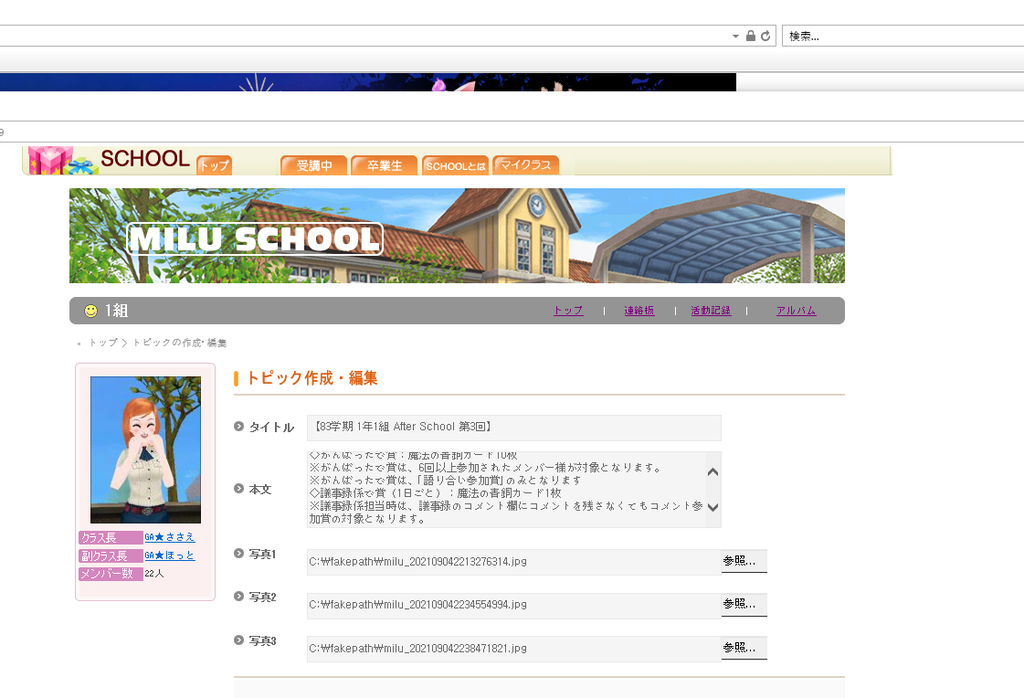
Task: Click the 写真1 file path field
Action: coord(513,562)
